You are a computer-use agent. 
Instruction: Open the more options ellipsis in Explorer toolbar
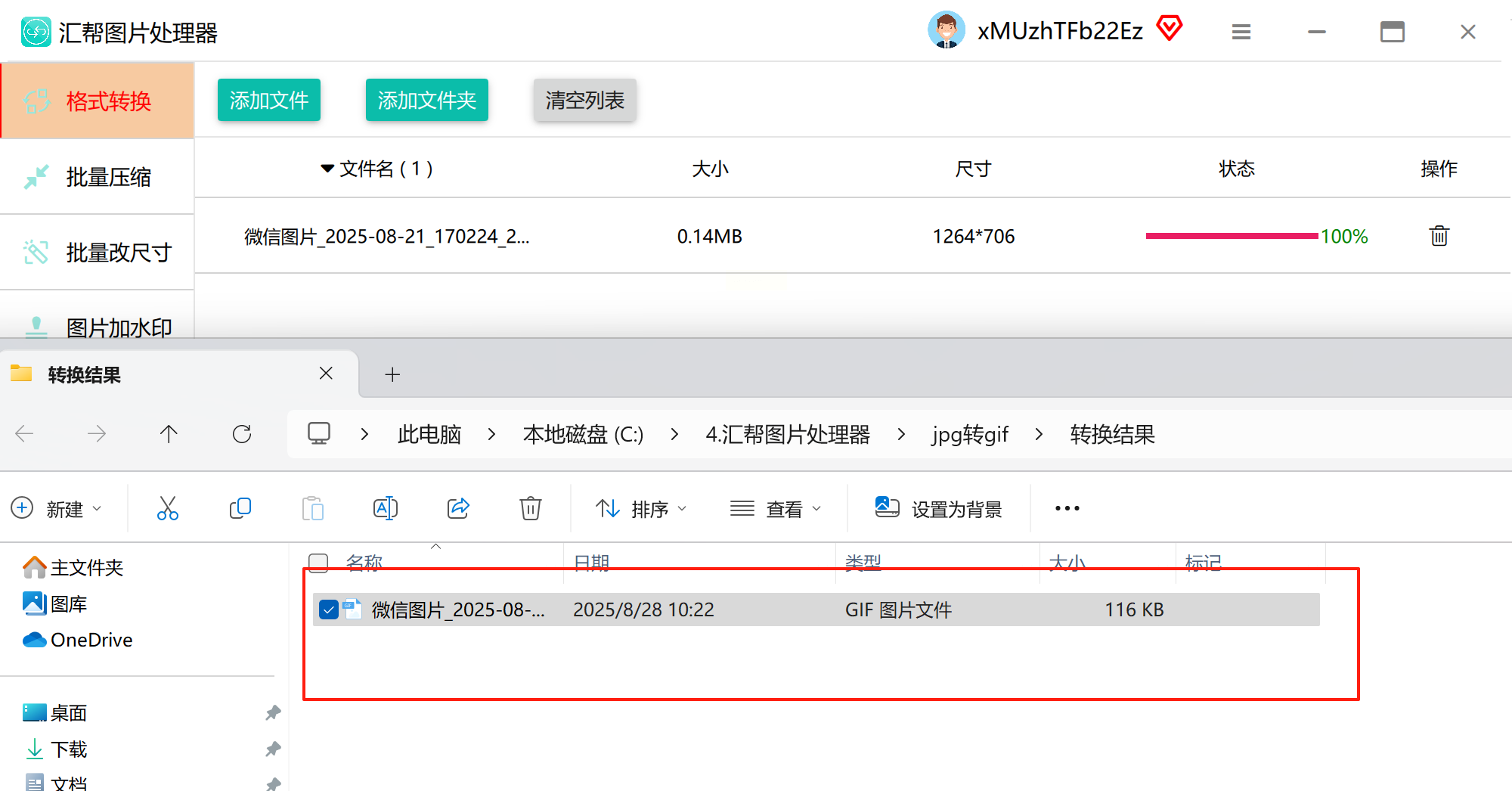[x=1067, y=508]
